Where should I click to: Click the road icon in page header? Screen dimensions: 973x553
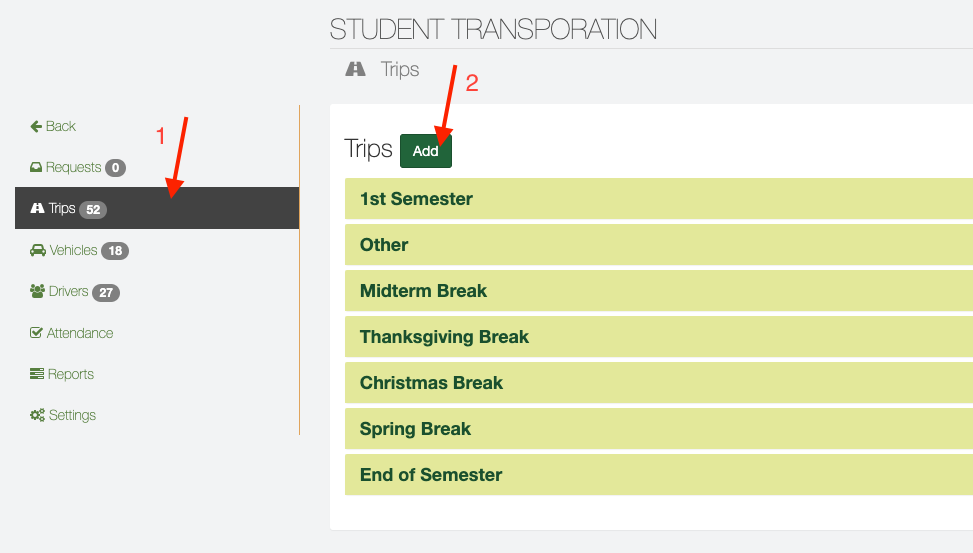355,69
